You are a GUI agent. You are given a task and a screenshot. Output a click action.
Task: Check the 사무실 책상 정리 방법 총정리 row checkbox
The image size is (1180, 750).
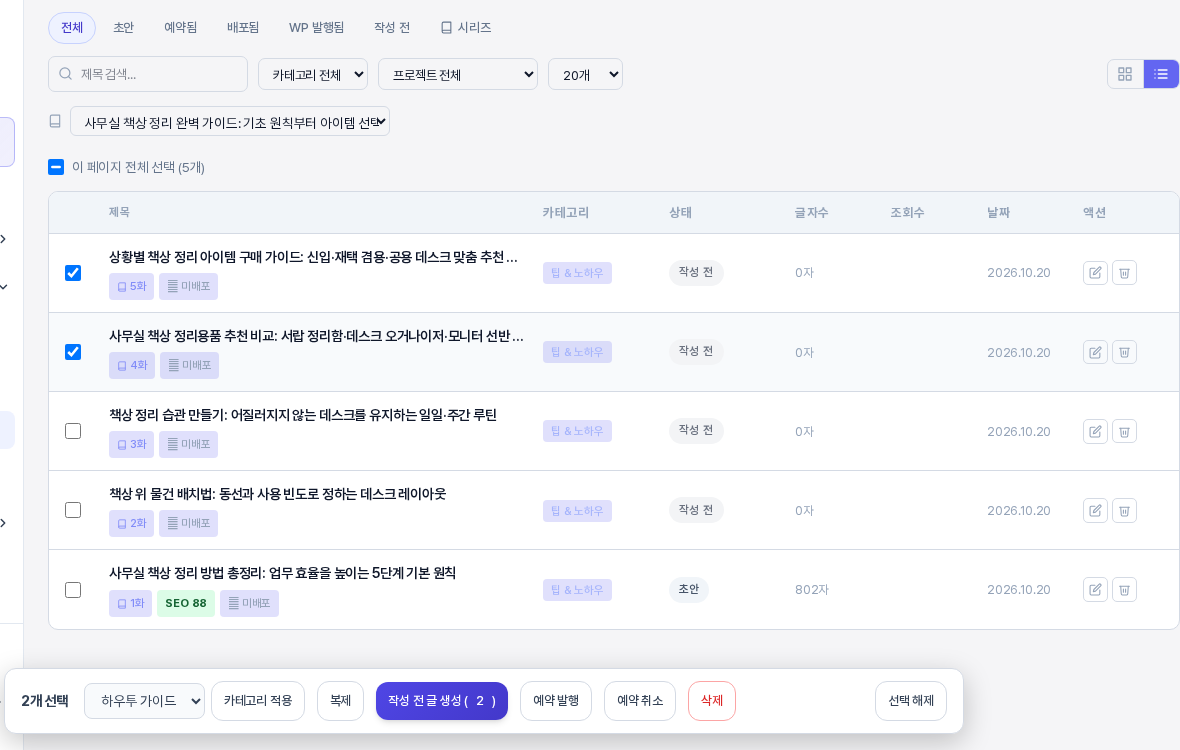pyautogui.click(x=73, y=590)
